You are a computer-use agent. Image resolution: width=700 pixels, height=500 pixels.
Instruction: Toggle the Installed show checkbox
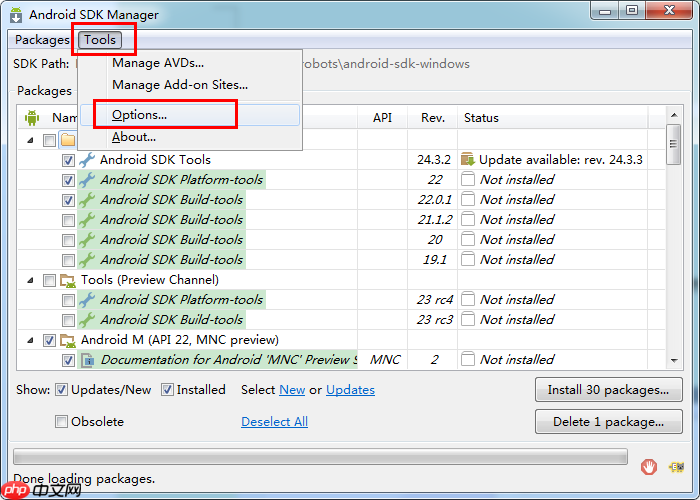coord(167,390)
